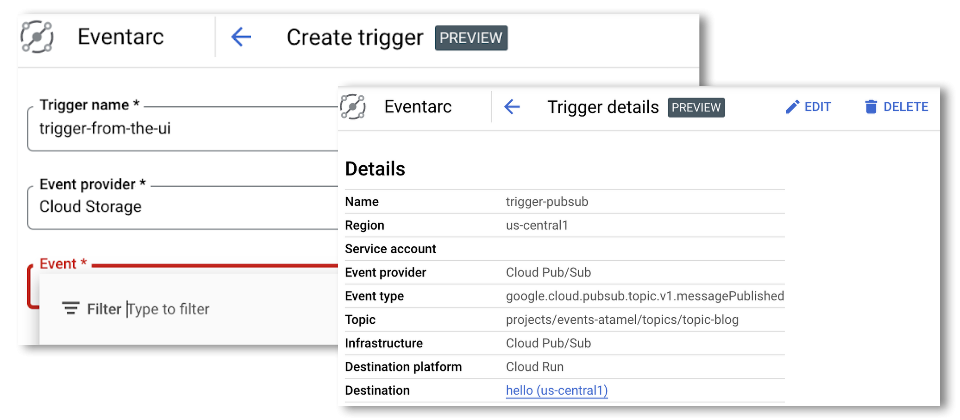
Task: Click the Details section heading
Action: click(x=375, y=169)
